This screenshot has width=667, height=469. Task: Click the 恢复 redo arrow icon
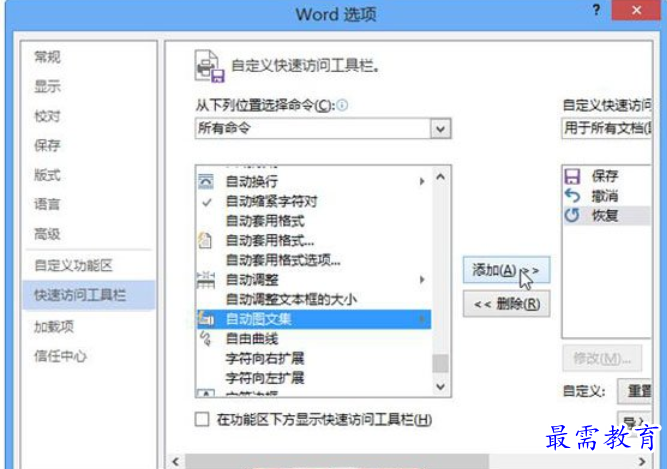pos(572,215)
